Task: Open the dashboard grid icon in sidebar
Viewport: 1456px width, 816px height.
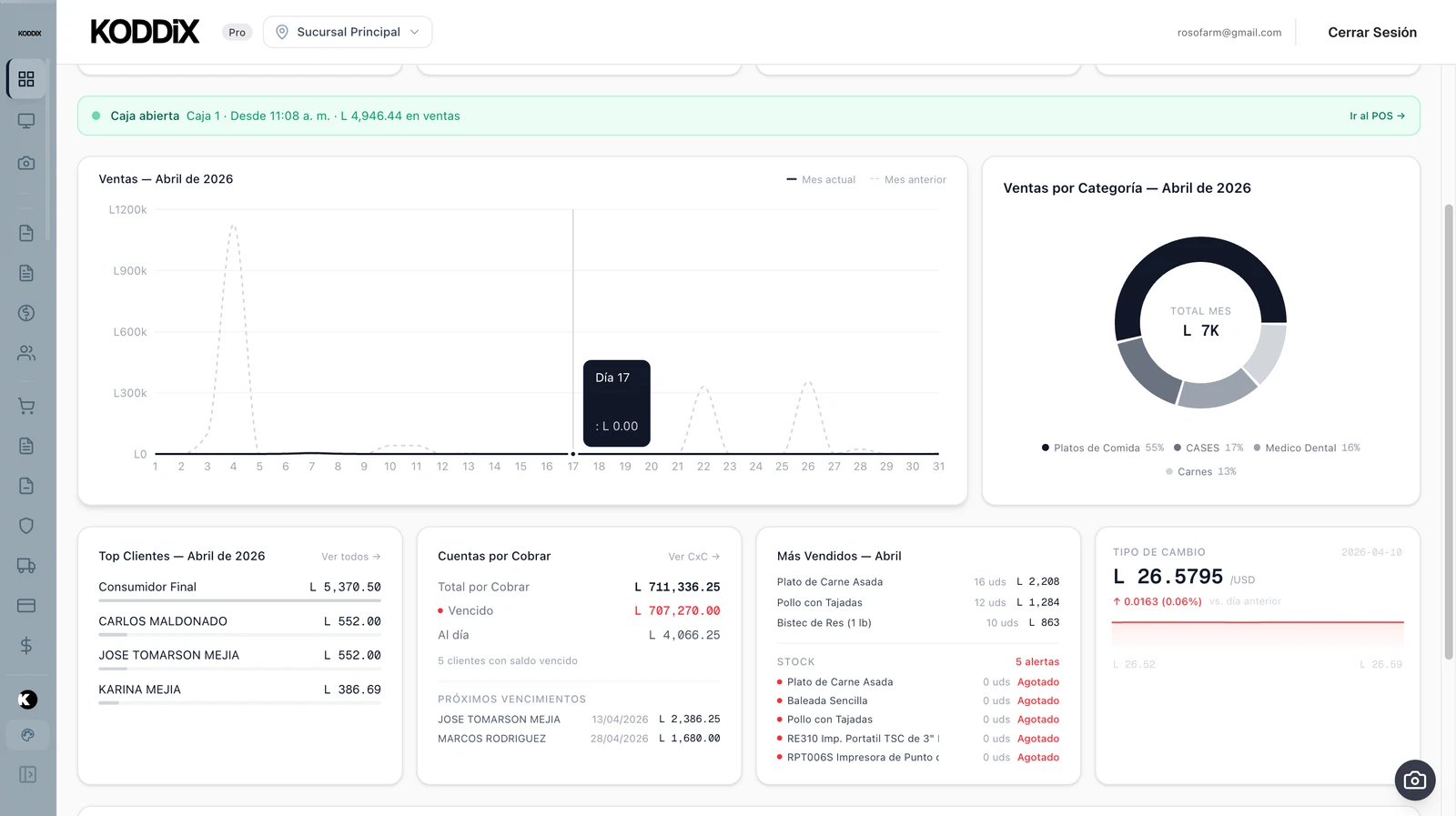Action: 26,79
